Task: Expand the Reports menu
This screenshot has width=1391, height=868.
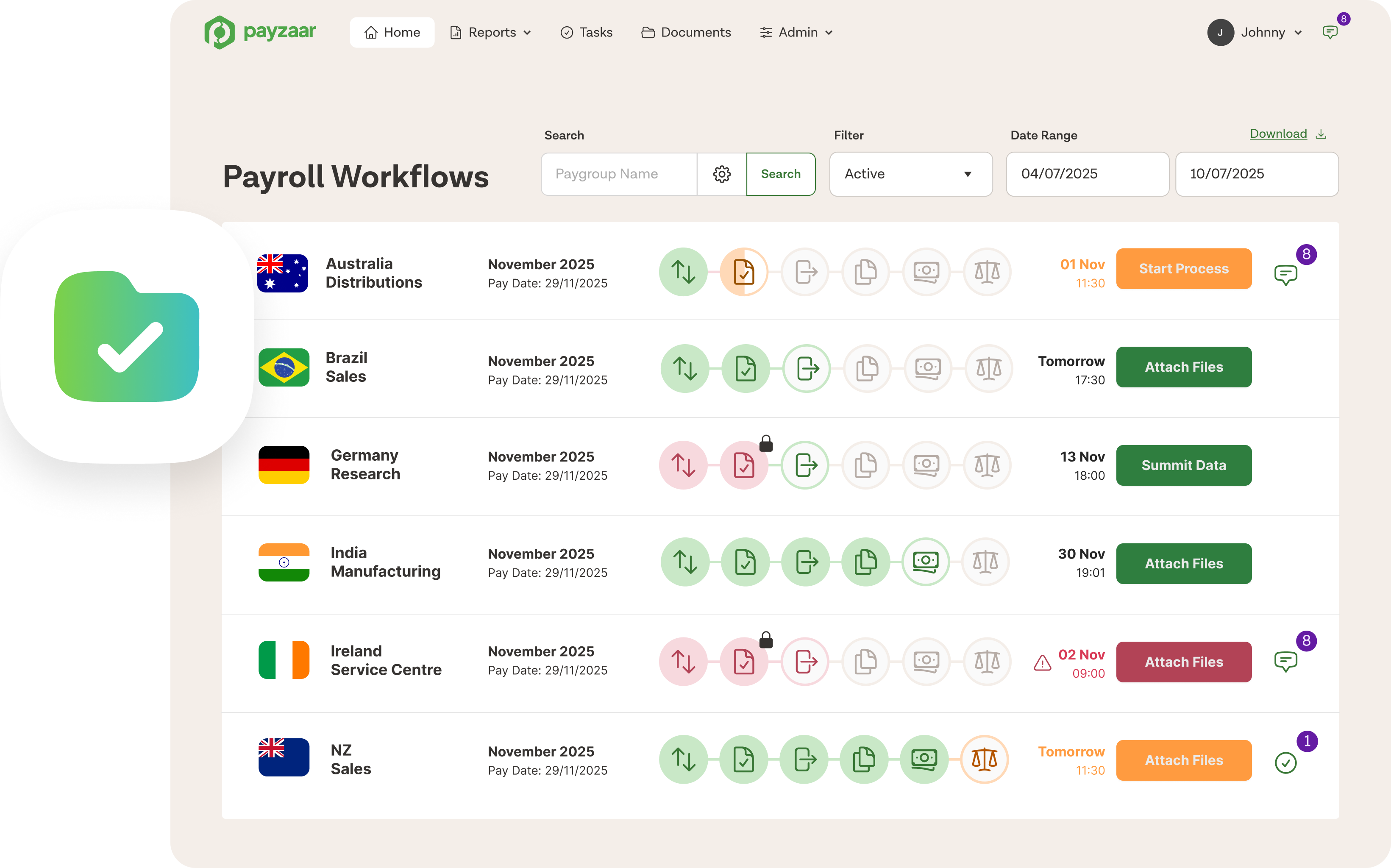Action: (491, 32)
